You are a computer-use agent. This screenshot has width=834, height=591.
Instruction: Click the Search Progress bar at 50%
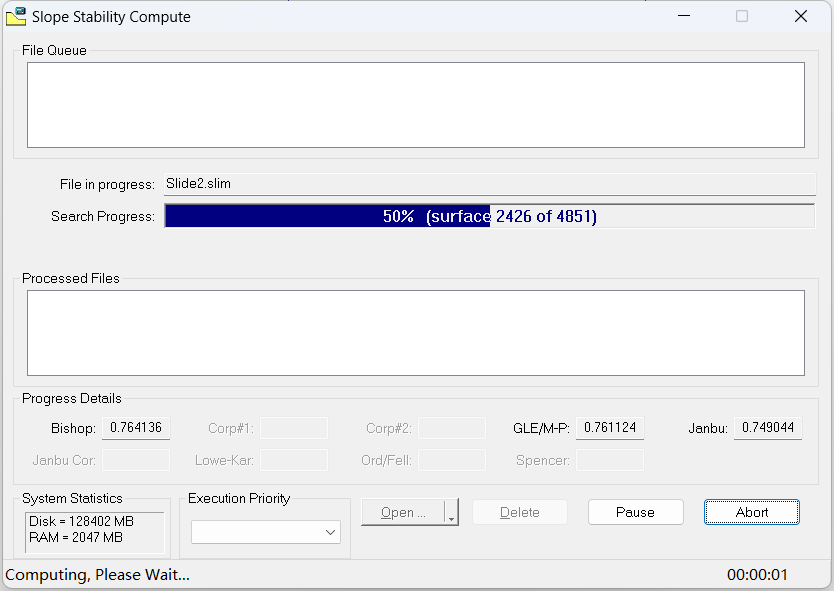490,216
